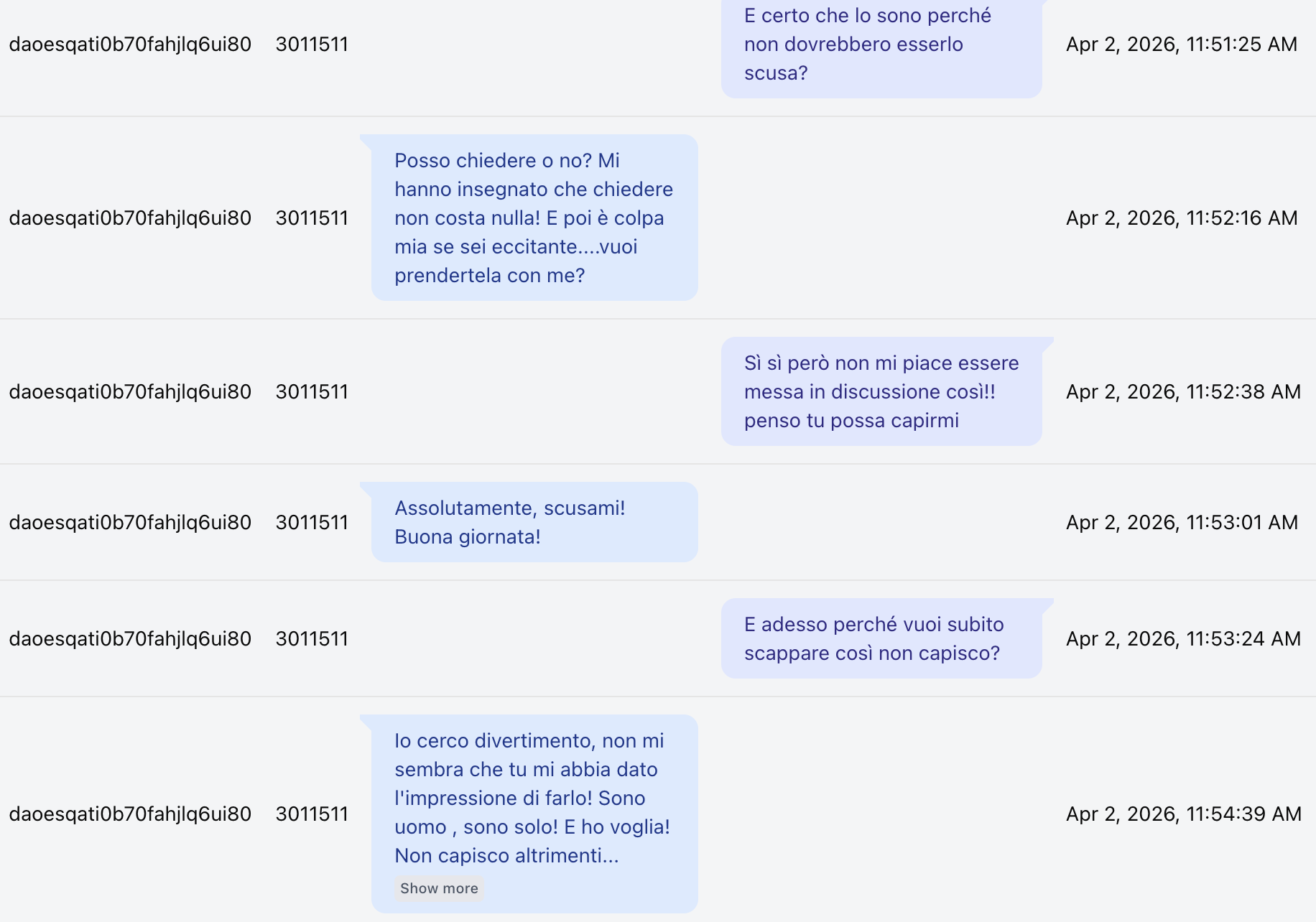Image resolution: width=1316 pixels, height=922 pixels.
Task: Click the 'E certo che lo sono' bubble
Action: pos(881,45)
